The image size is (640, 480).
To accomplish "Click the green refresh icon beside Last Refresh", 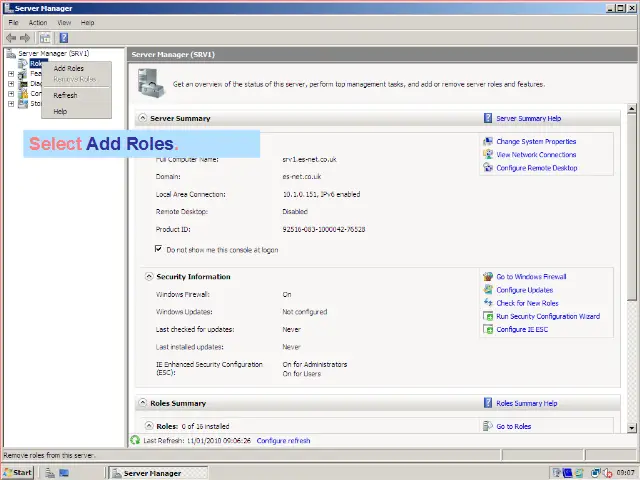I will [x=135, y=440].
